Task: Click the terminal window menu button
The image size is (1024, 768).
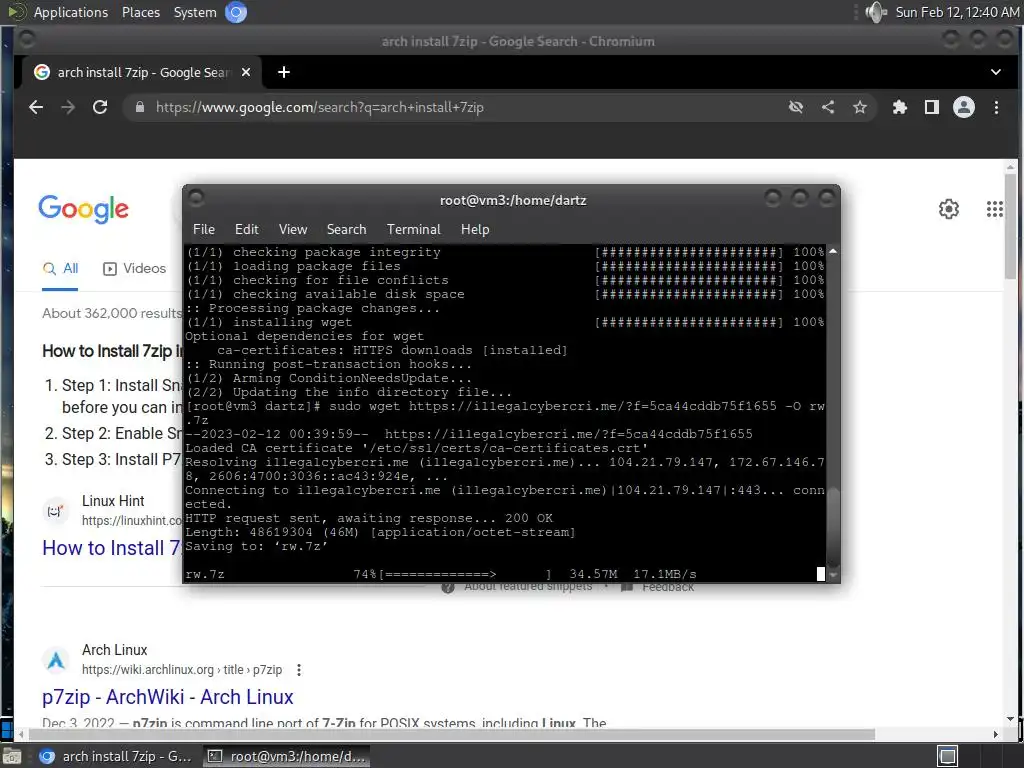Action: pos(197,198)
